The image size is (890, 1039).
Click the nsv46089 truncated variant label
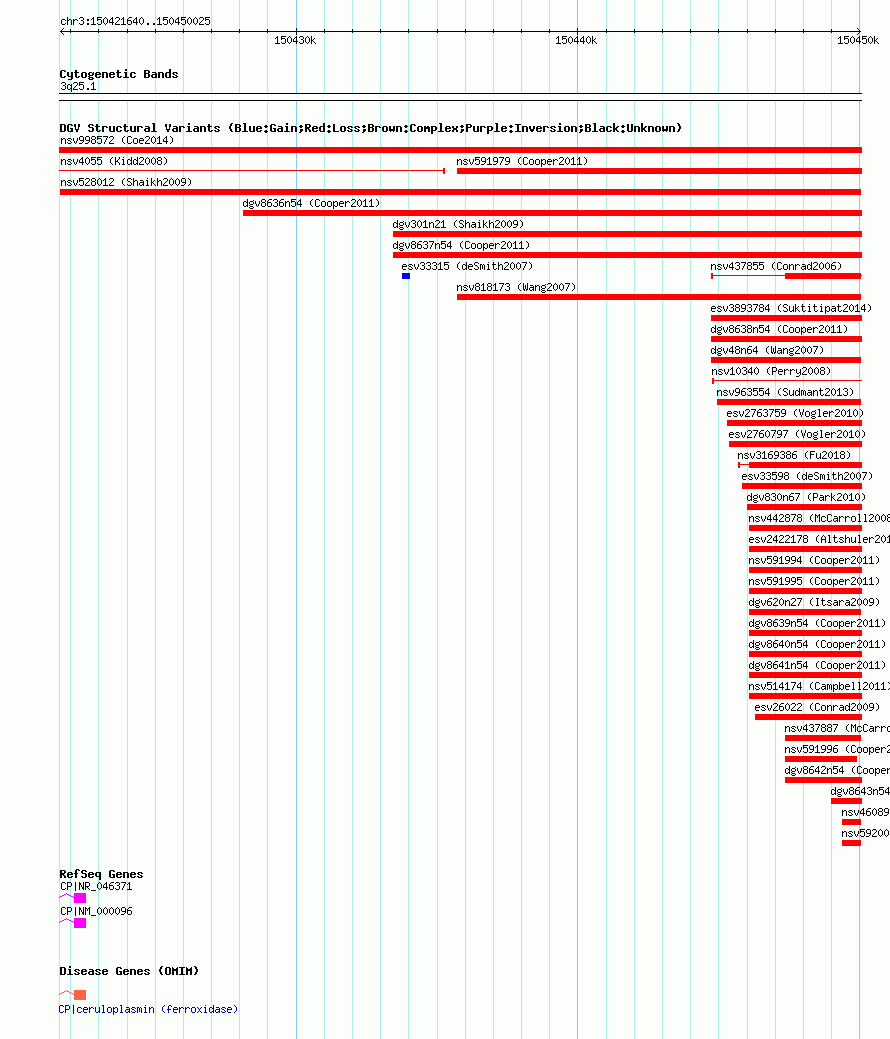[865, 812]
